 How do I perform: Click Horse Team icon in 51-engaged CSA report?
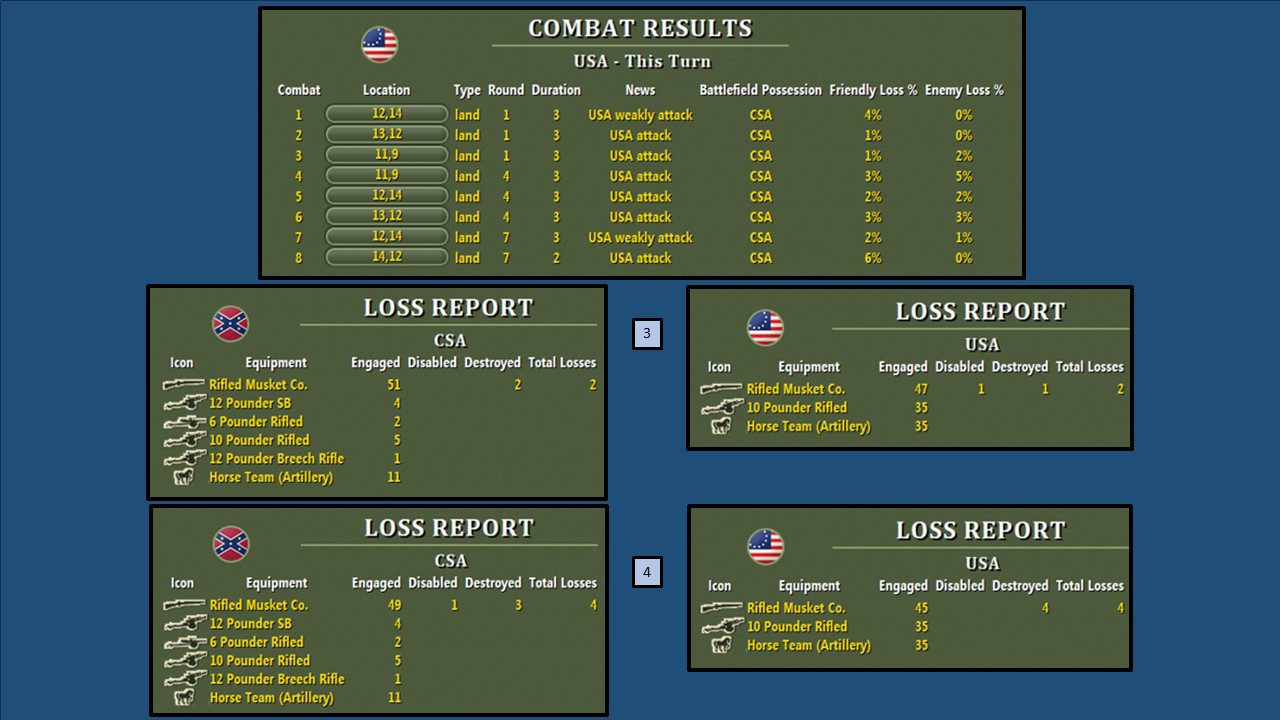183,477
